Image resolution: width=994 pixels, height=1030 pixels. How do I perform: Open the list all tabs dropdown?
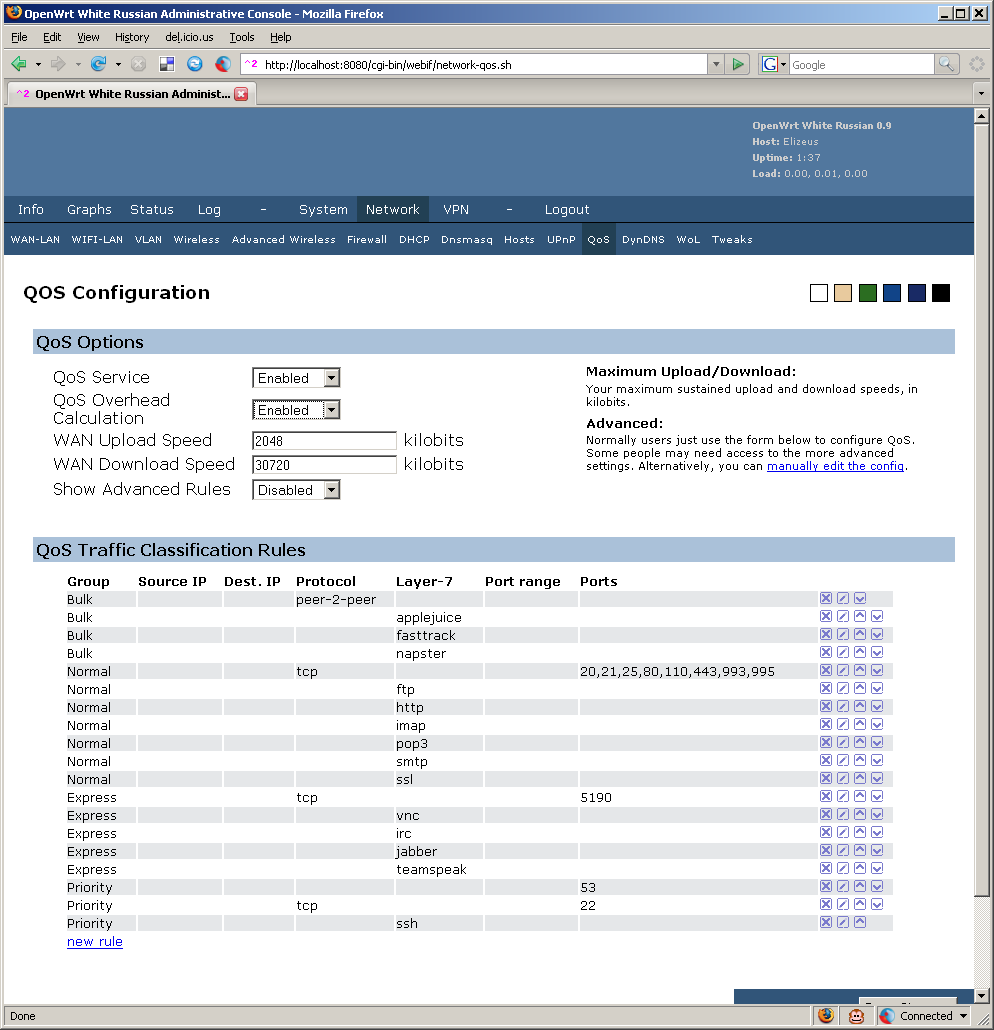tap(982, 93)
